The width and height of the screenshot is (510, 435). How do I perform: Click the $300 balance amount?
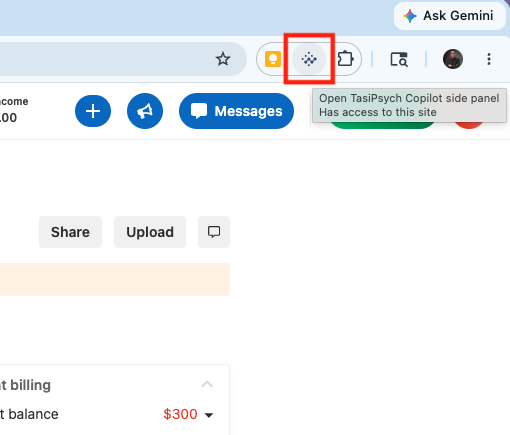[x=180, y=414]
